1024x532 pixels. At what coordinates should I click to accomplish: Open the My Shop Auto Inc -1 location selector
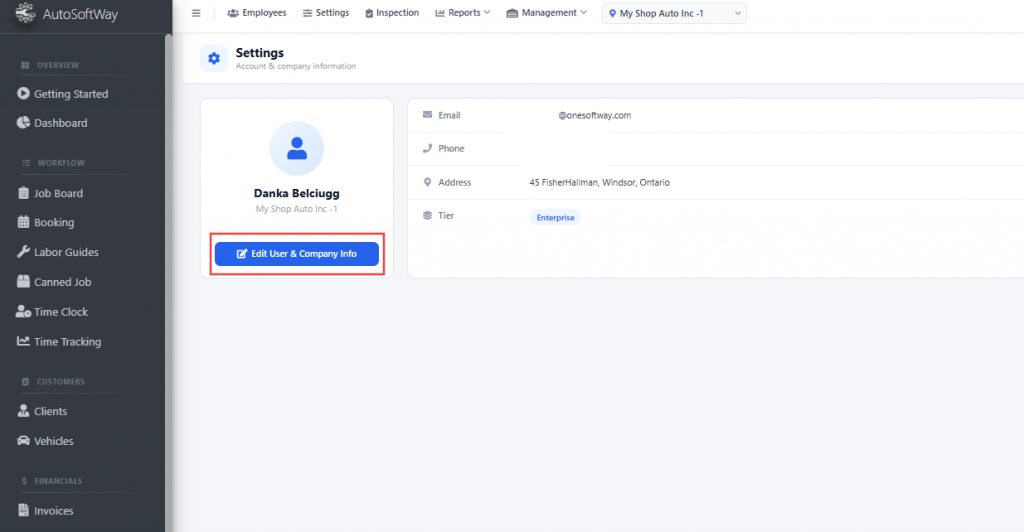(x=674, y=13)
